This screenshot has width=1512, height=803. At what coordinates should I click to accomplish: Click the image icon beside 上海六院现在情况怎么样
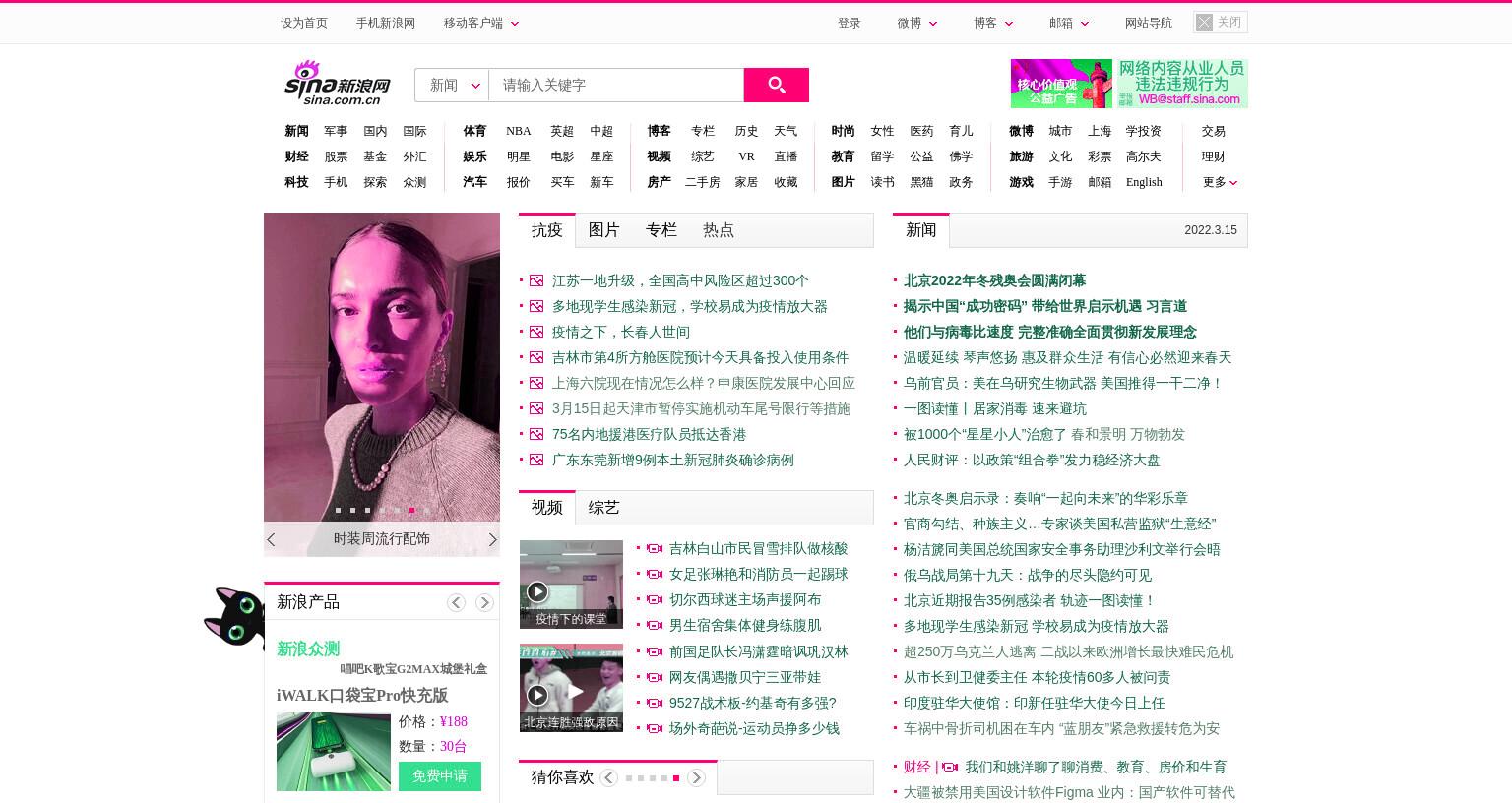click(536, 383)
